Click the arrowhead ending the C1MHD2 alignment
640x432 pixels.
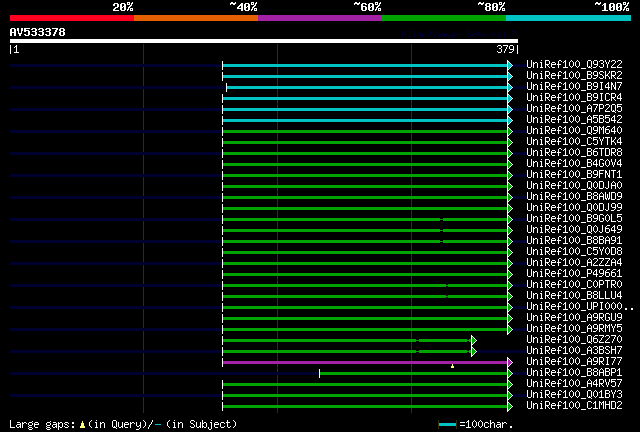point(510,406)
